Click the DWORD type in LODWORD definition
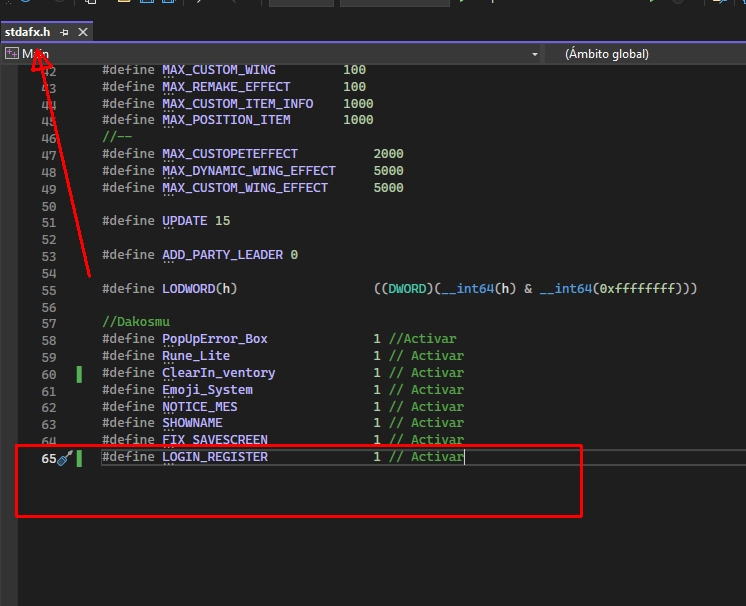746x606 pixels. point(407,289)
